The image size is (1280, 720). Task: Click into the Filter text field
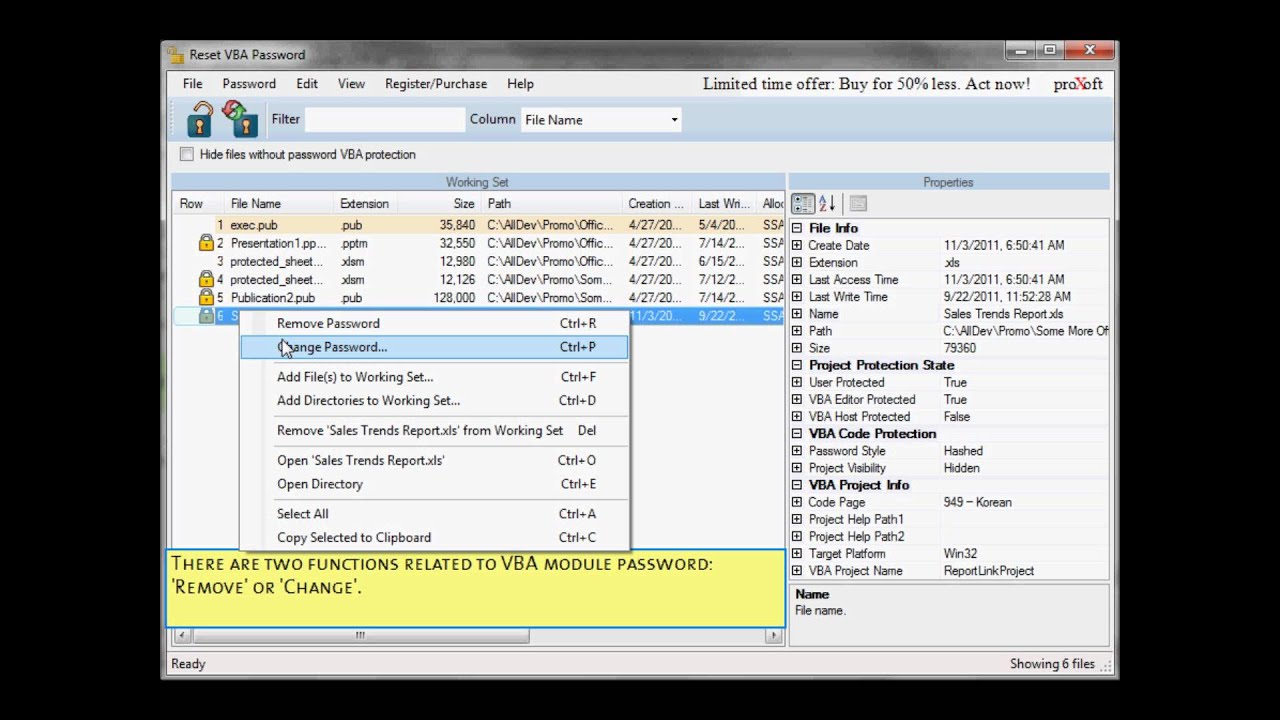[x=384, y=120]
